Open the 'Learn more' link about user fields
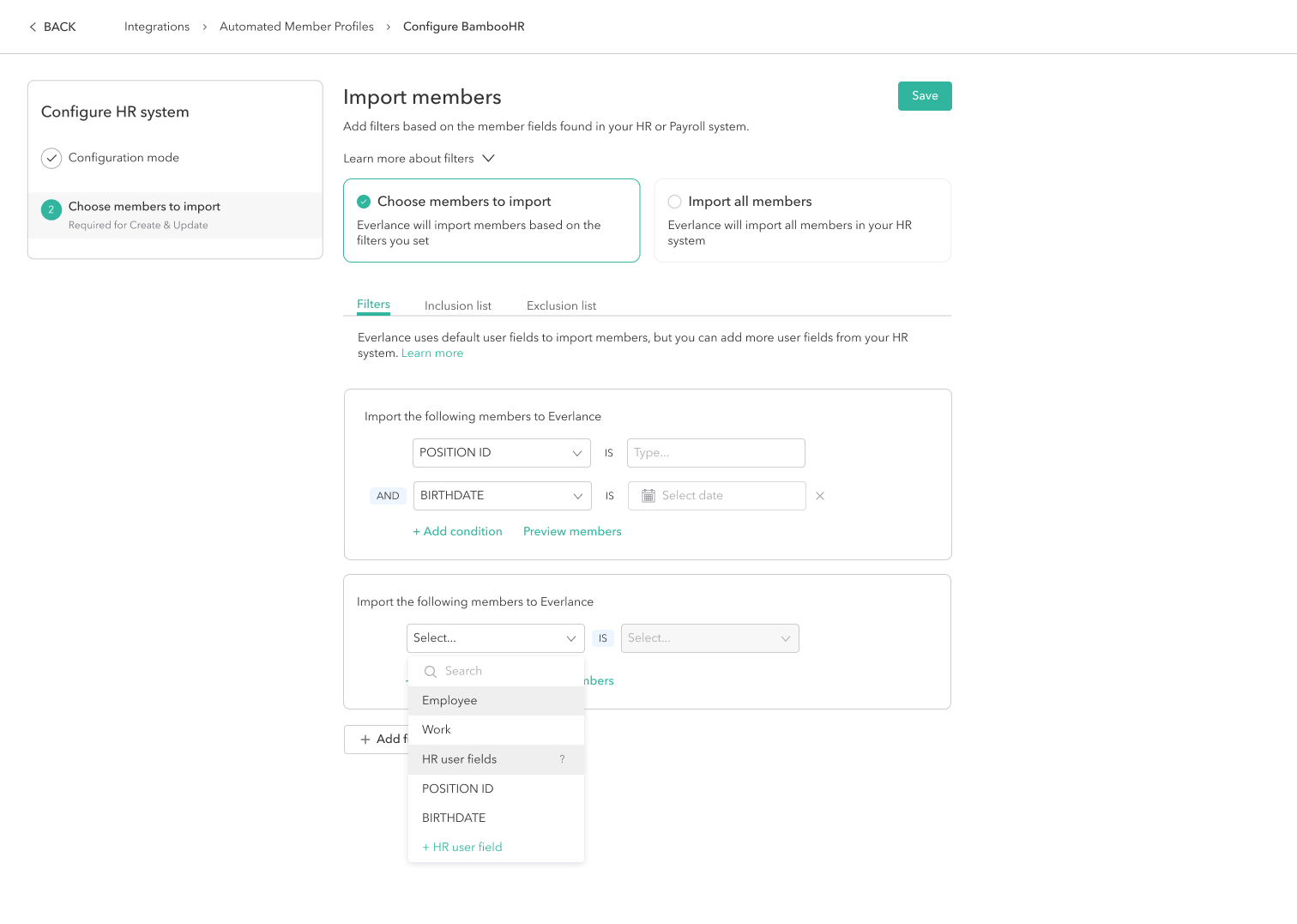Screen dimensions: 1297x924 432,353
